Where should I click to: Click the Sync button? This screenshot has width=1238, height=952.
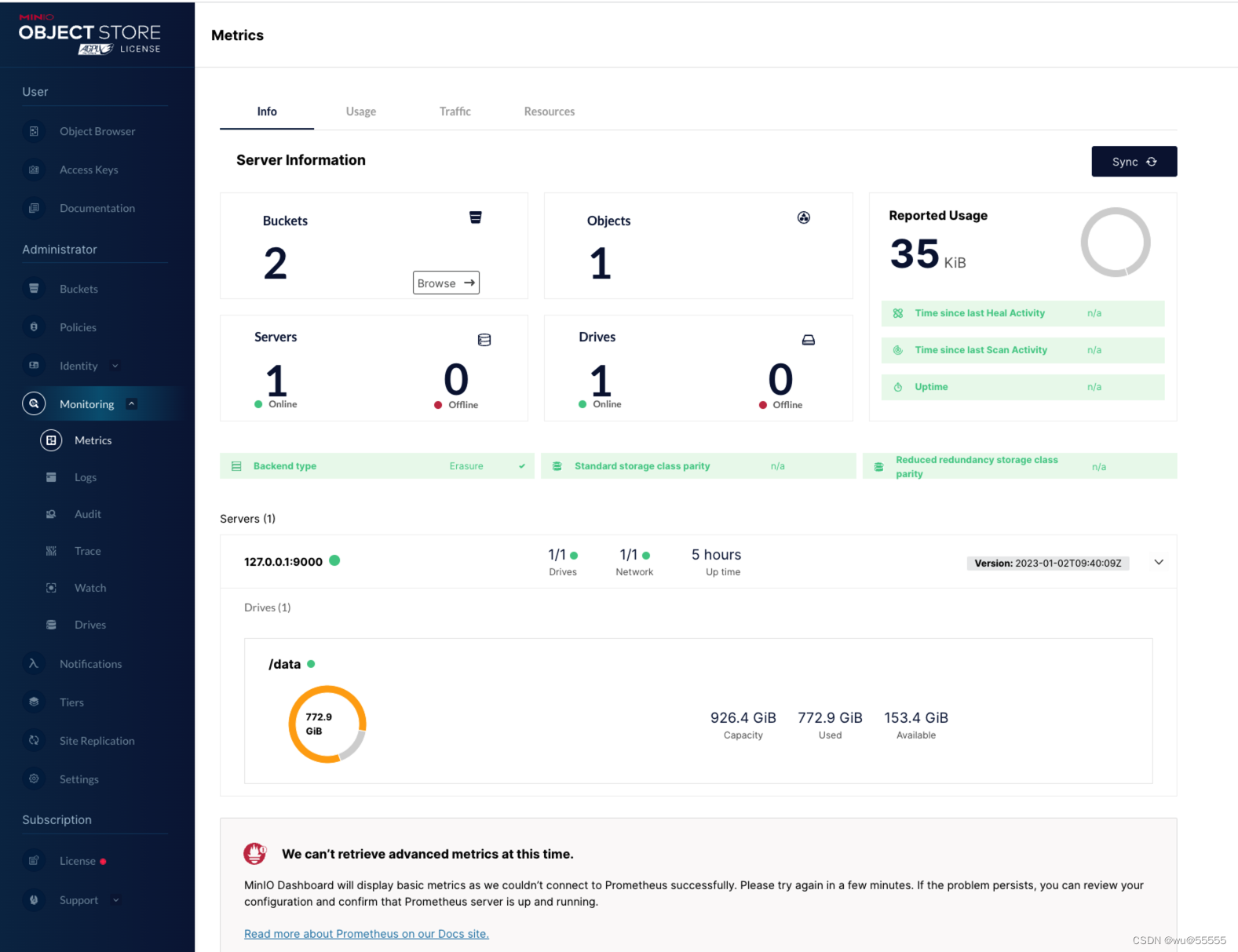point(1134,162)
